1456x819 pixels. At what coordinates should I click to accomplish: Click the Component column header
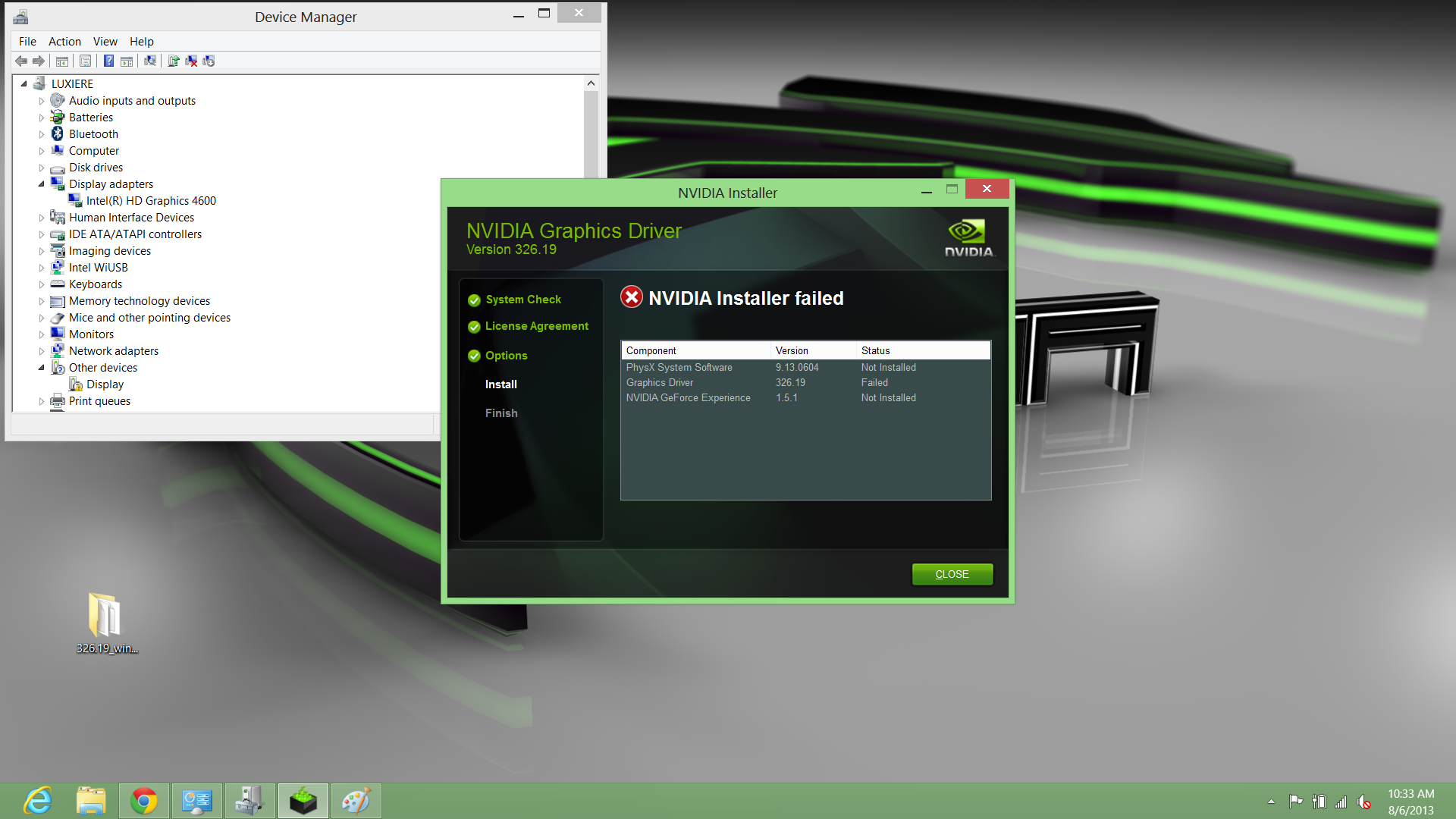(695, 350)
